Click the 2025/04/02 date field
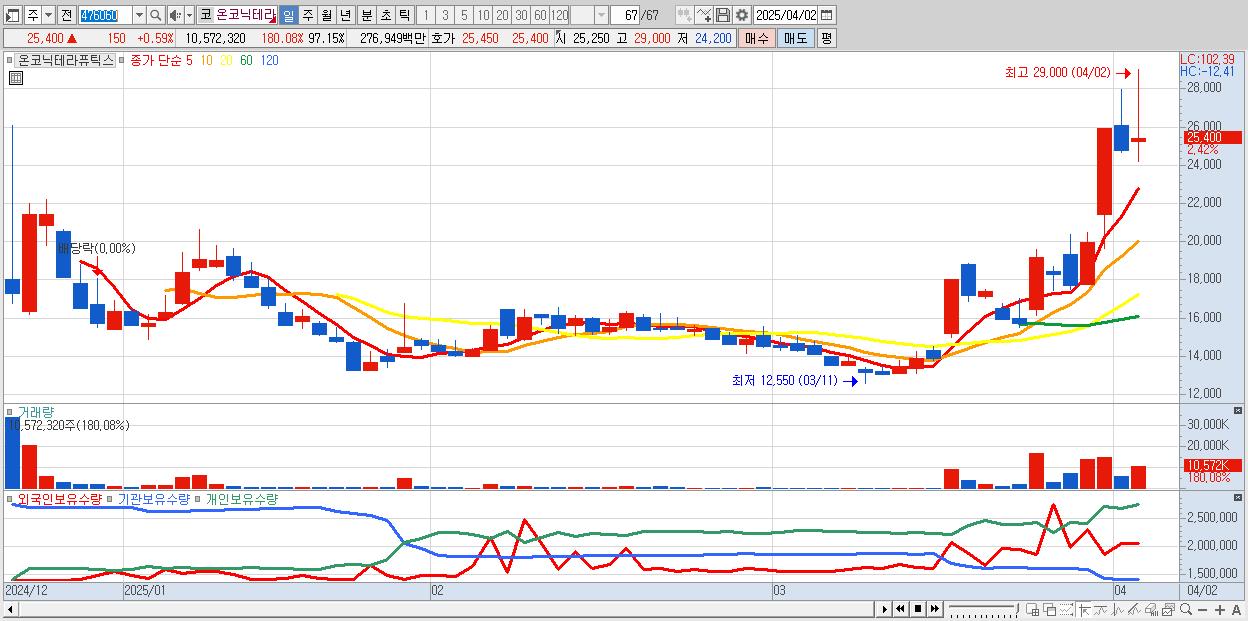1248x621 pixels. 786,15
